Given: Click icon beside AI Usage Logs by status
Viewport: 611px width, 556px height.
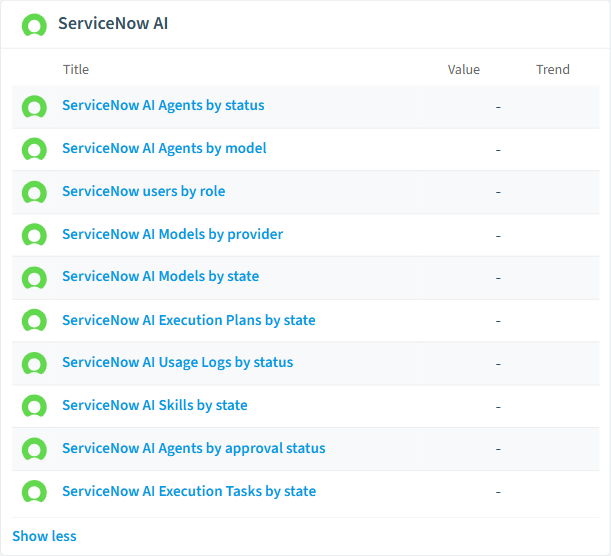Looking at the screenshot, I should [x=34, y=364].
